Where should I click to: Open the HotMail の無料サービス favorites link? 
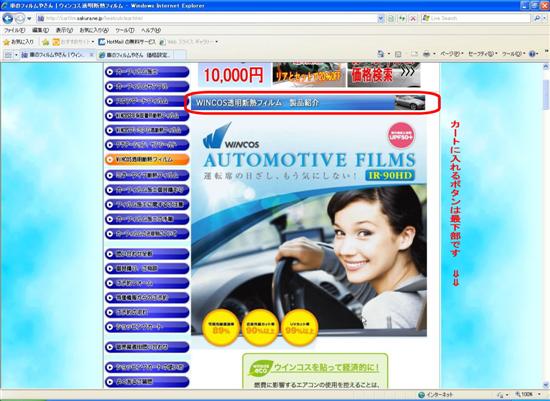tap(127, 42)
